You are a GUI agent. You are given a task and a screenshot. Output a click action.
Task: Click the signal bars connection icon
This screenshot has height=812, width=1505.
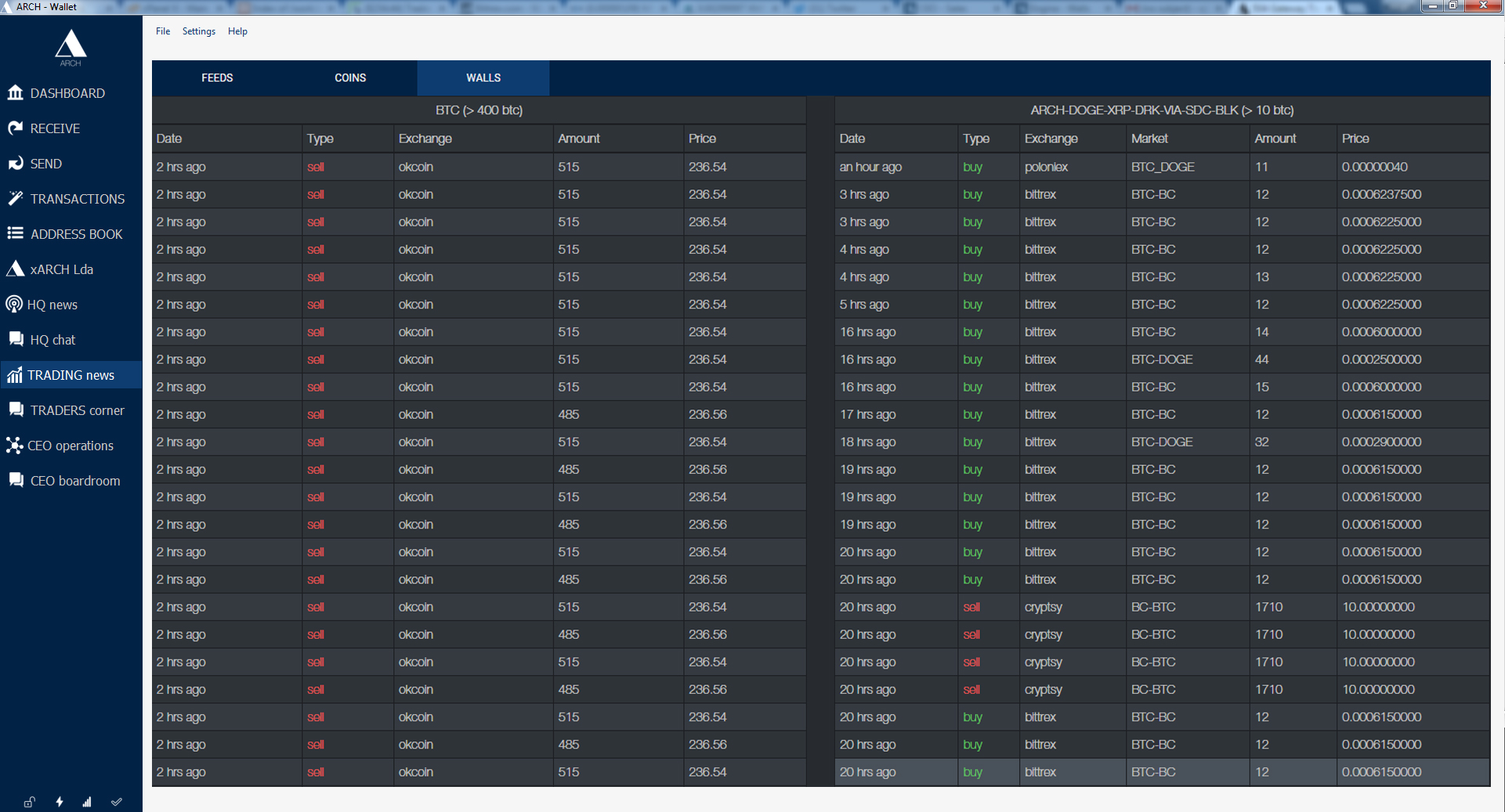(87, 802)
